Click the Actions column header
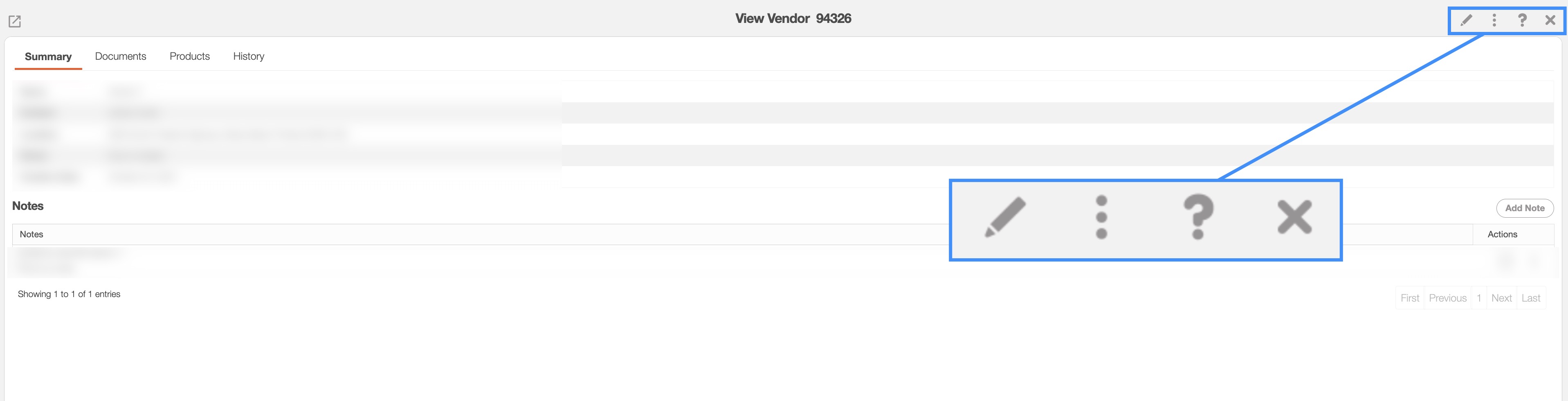Viewport: 1568px width, 401px height. (x=1502, y=234)
